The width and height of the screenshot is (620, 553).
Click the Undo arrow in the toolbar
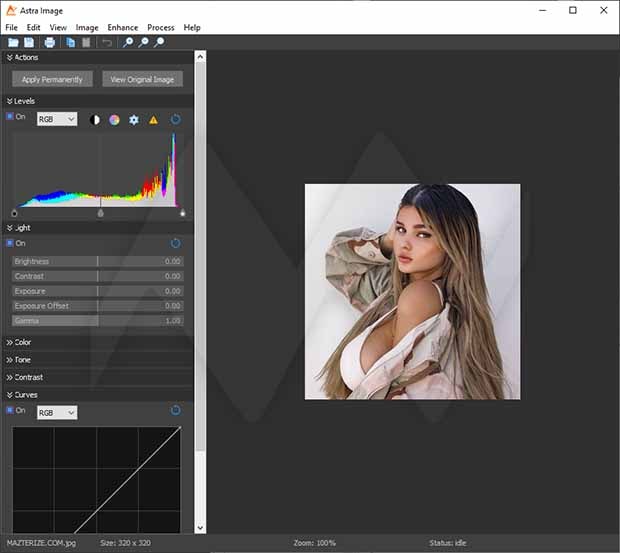tap(107, 42)
